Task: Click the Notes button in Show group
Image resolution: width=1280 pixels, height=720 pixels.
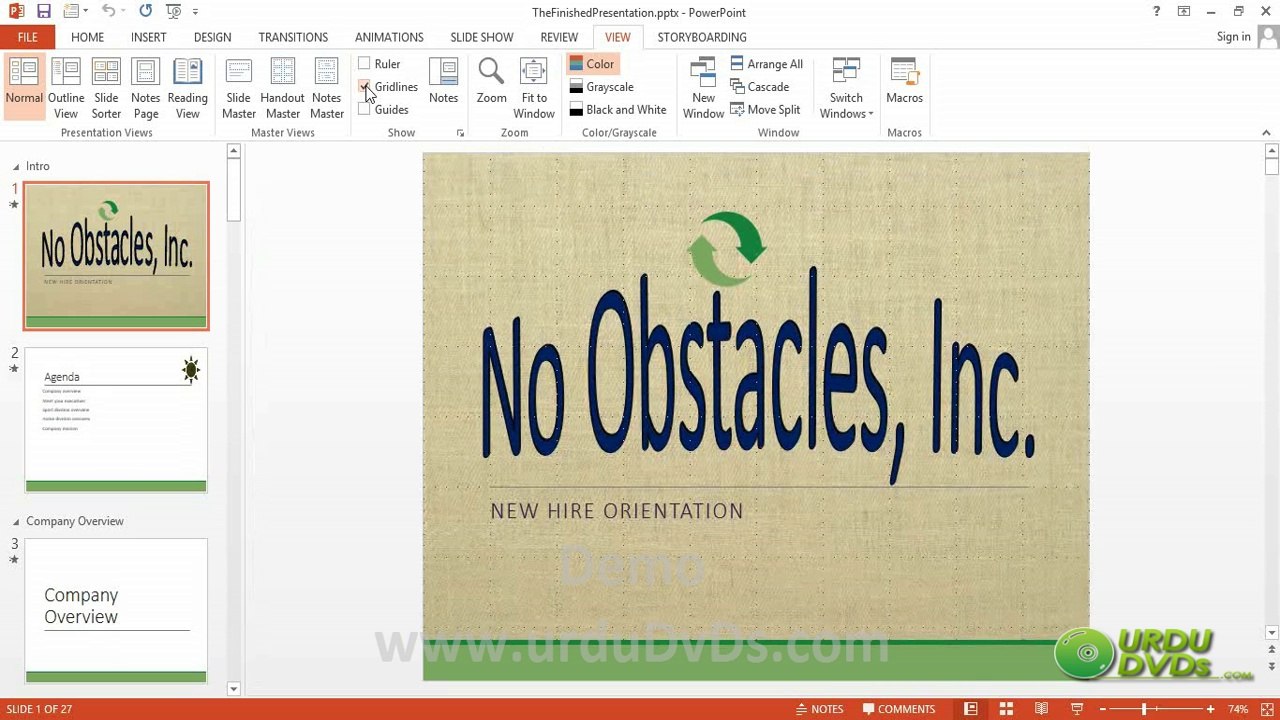Action: point(443,81)
